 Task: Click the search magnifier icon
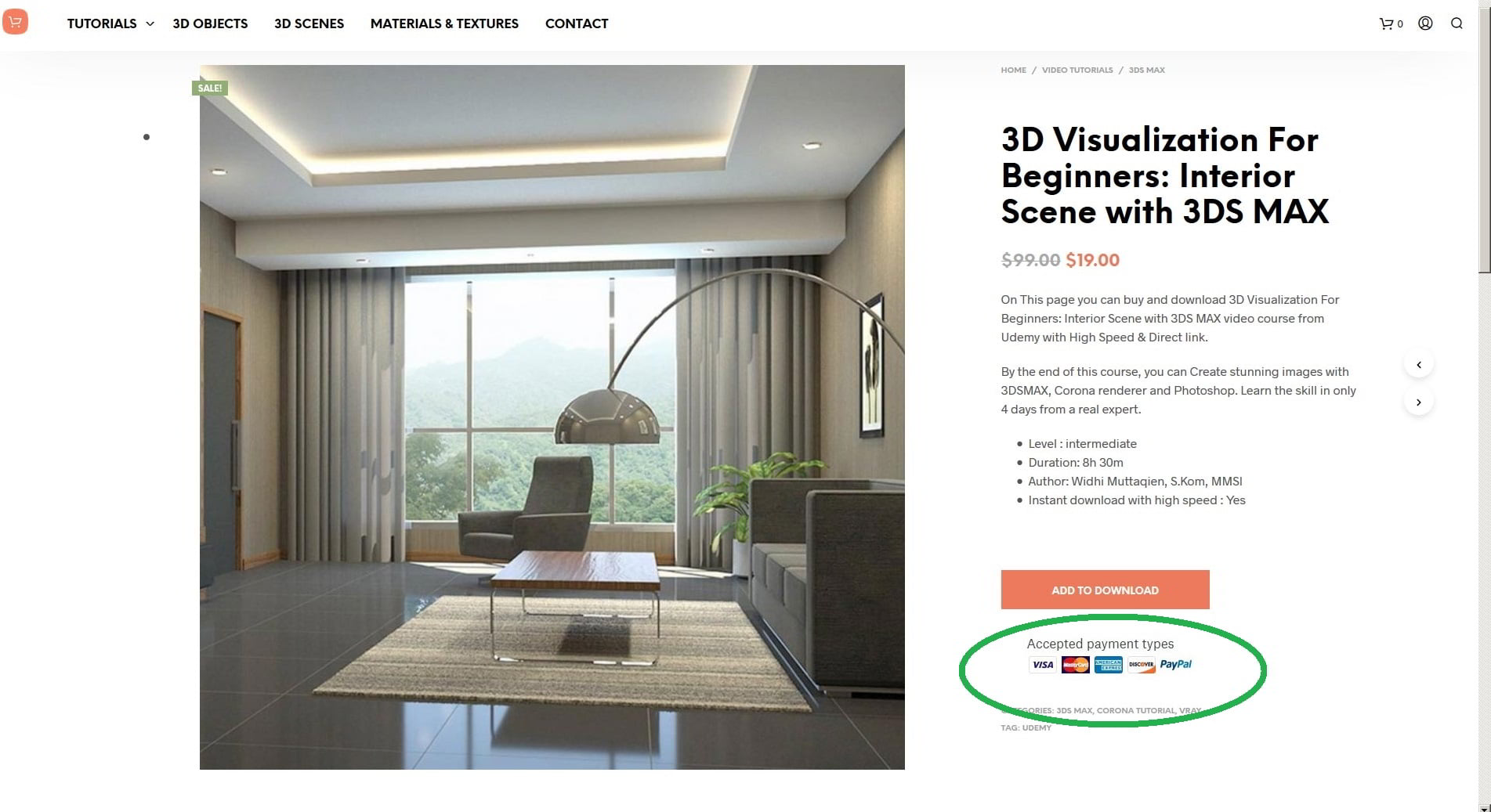click(x=1457, y=23)
